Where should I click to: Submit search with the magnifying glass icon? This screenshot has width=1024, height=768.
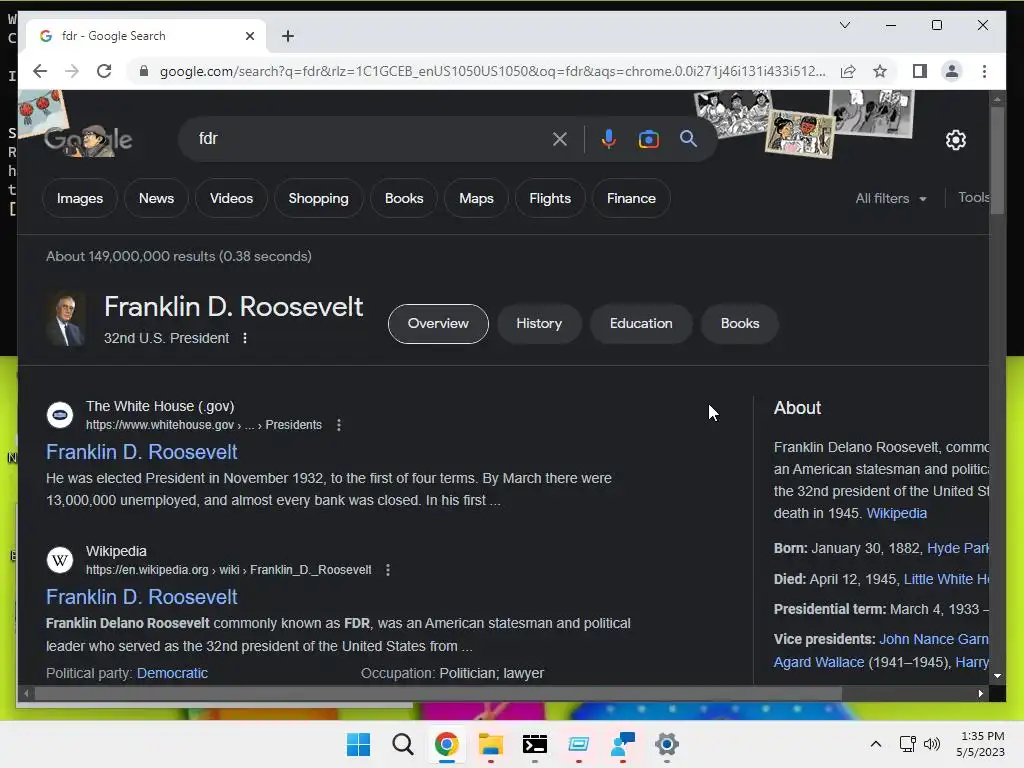click(688, 138)
